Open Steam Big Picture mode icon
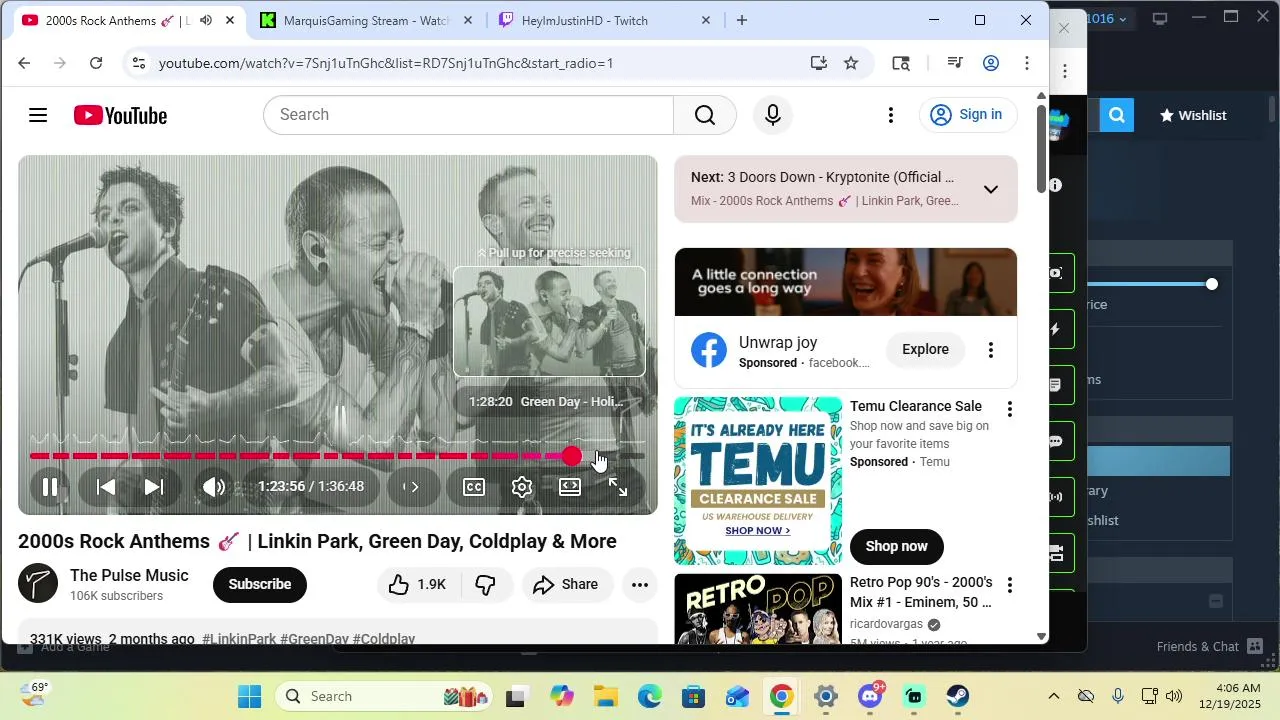Viewport: 1280px width, 720px height. [x=1160, y=18]
